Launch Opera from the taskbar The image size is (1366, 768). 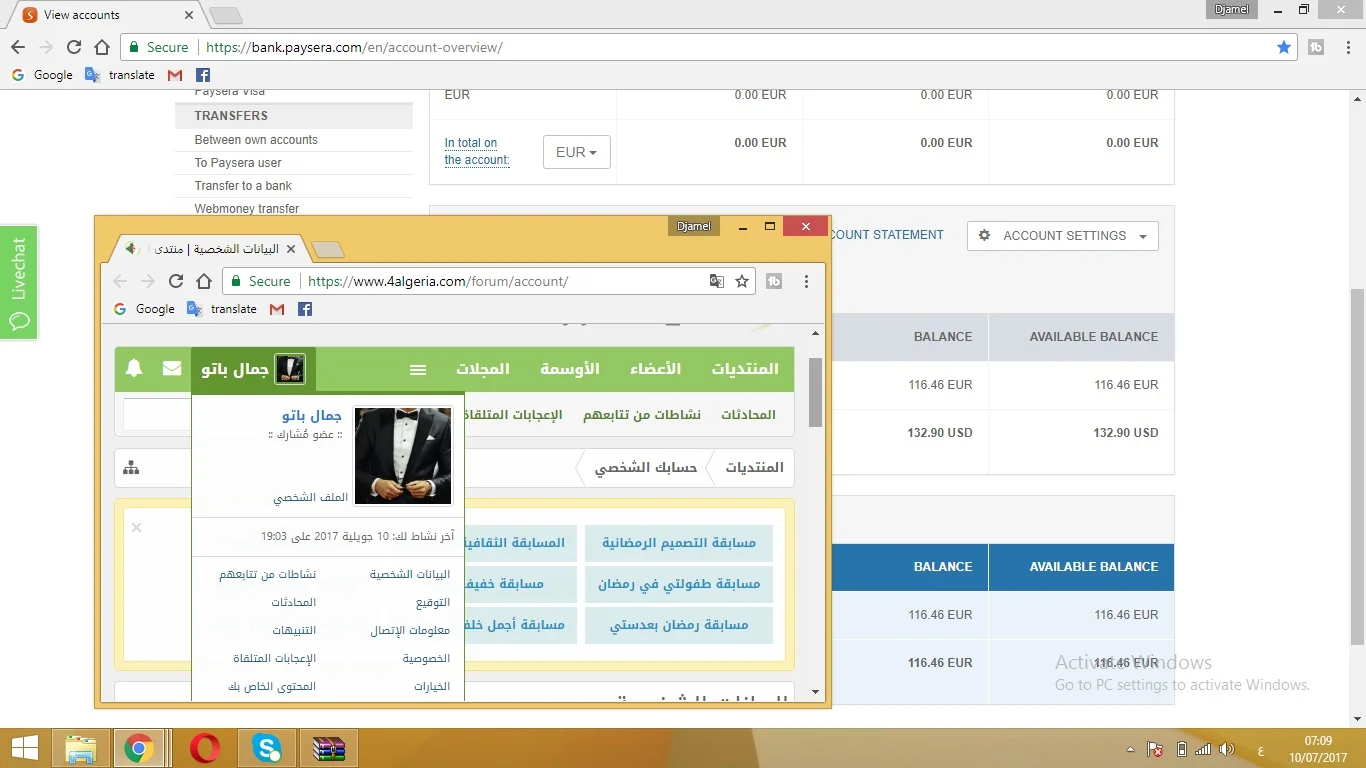pos(205,748)
